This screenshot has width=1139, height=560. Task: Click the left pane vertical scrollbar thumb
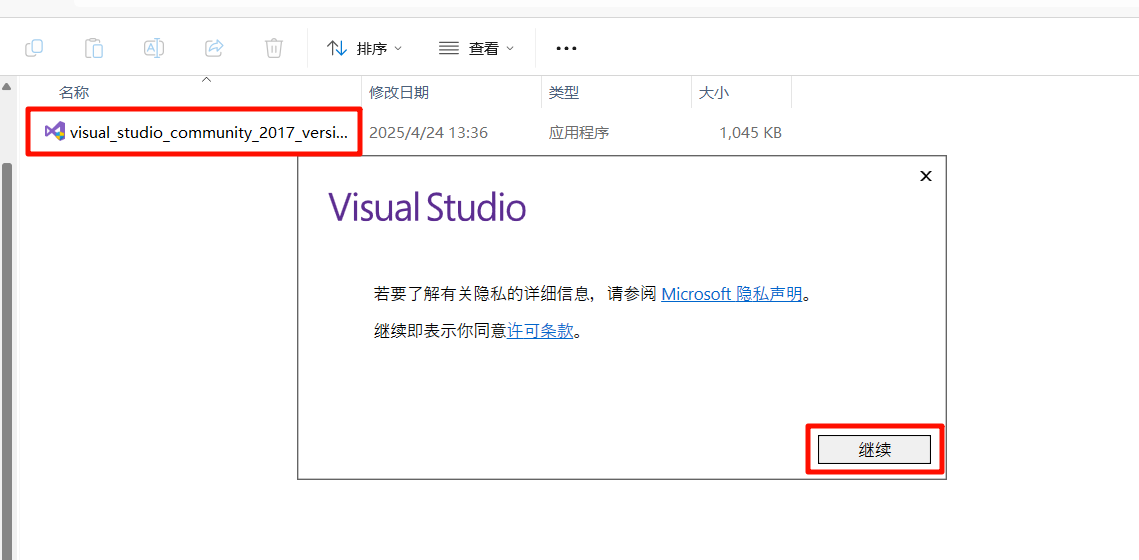[x=7, y=362]
